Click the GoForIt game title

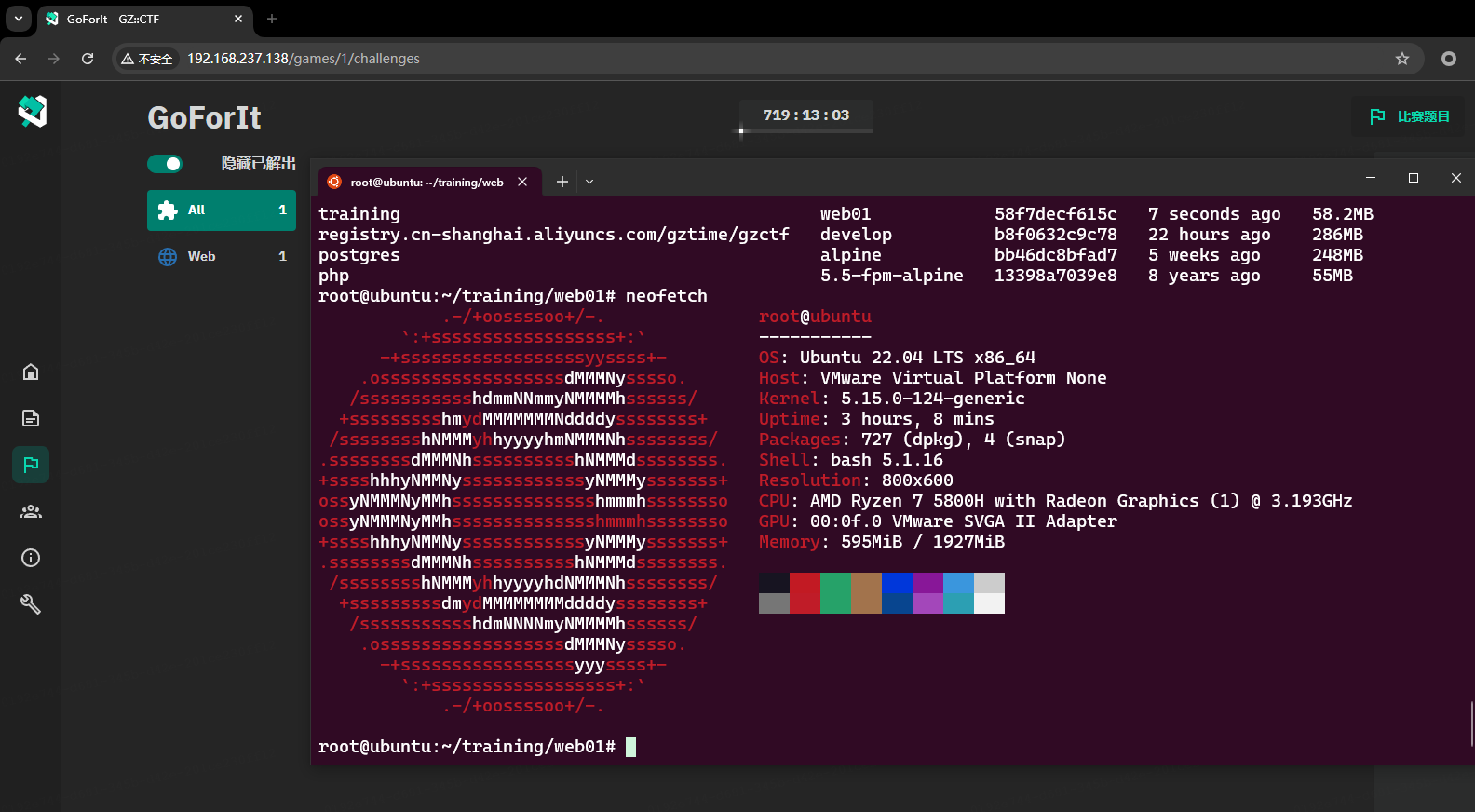[x=204, y=118]
